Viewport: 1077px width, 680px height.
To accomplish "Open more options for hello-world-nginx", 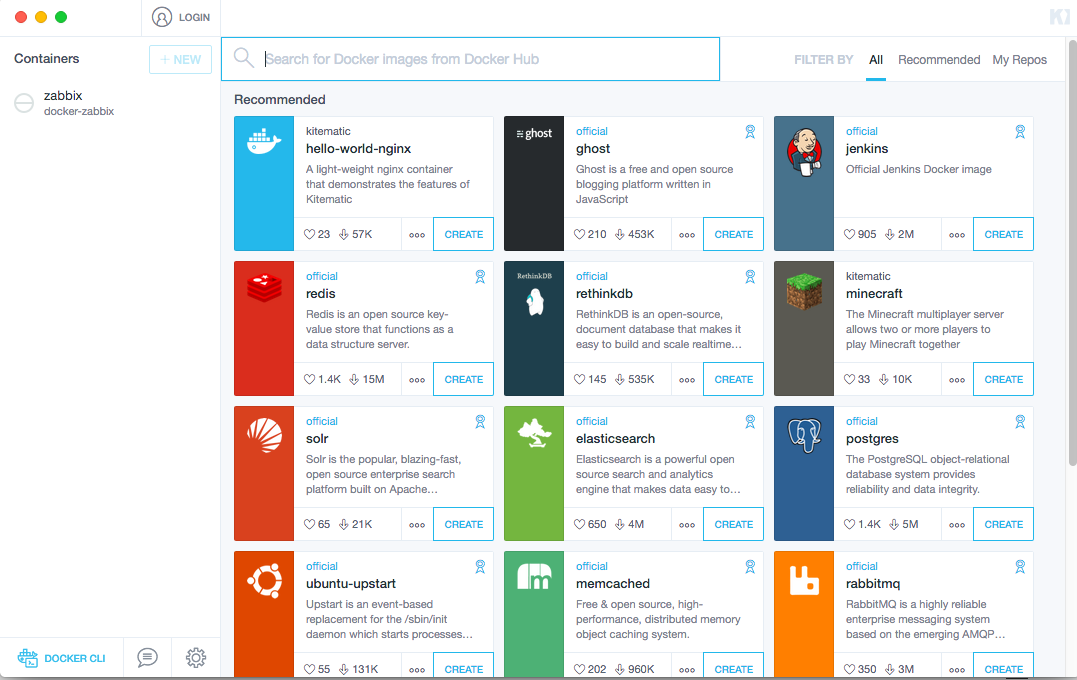I will click(417, 235).
